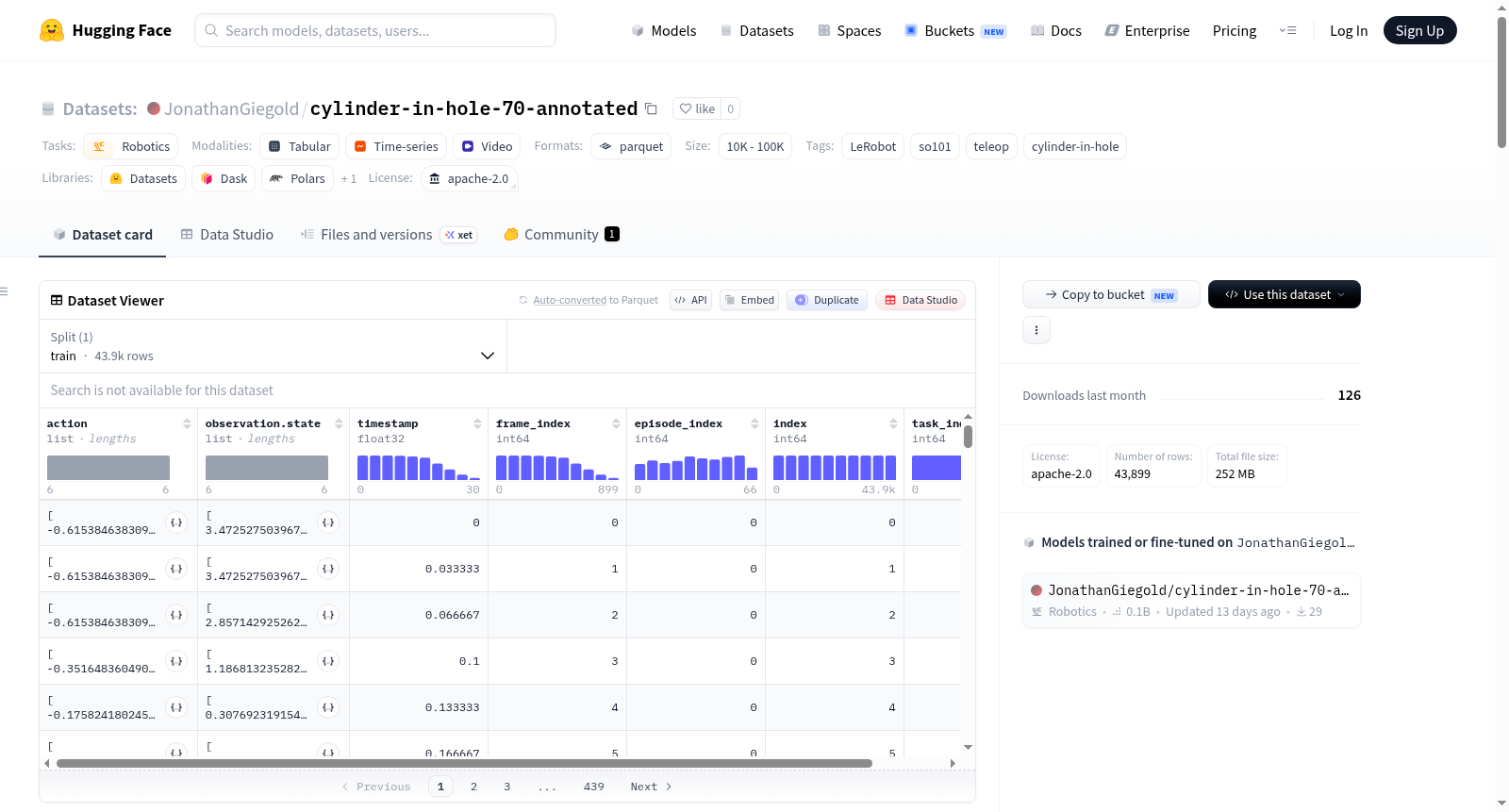
Task: Open the Split train dropdown
Action: pyautogui.click(x=273, y=346)
